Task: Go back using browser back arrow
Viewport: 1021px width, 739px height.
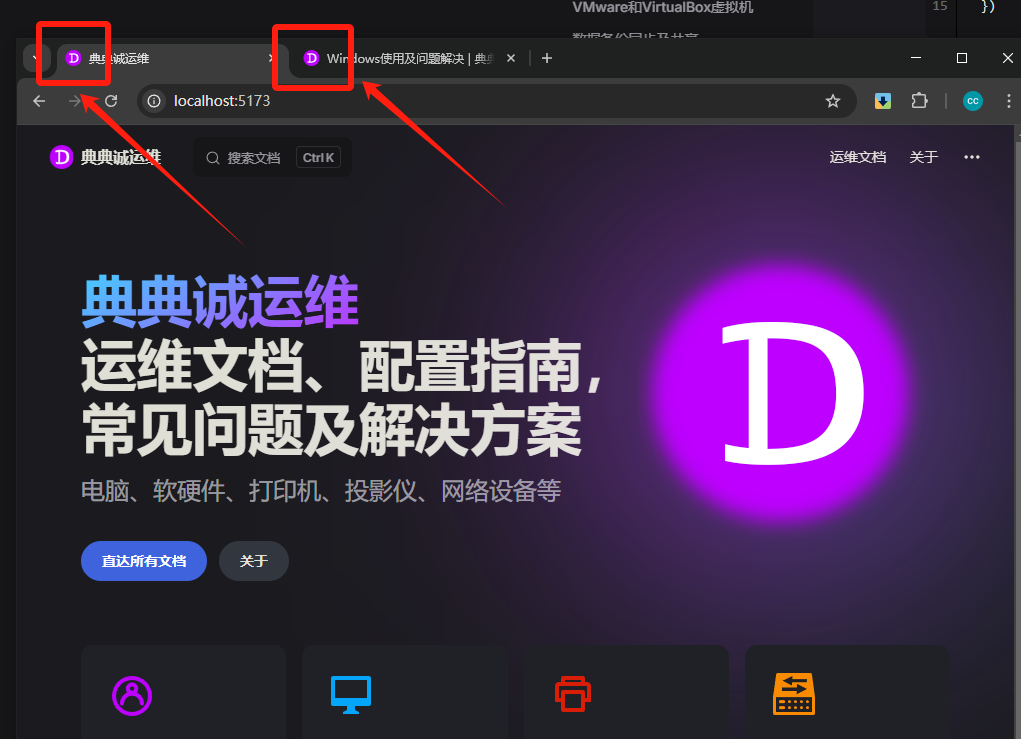Action: [39, 101]
